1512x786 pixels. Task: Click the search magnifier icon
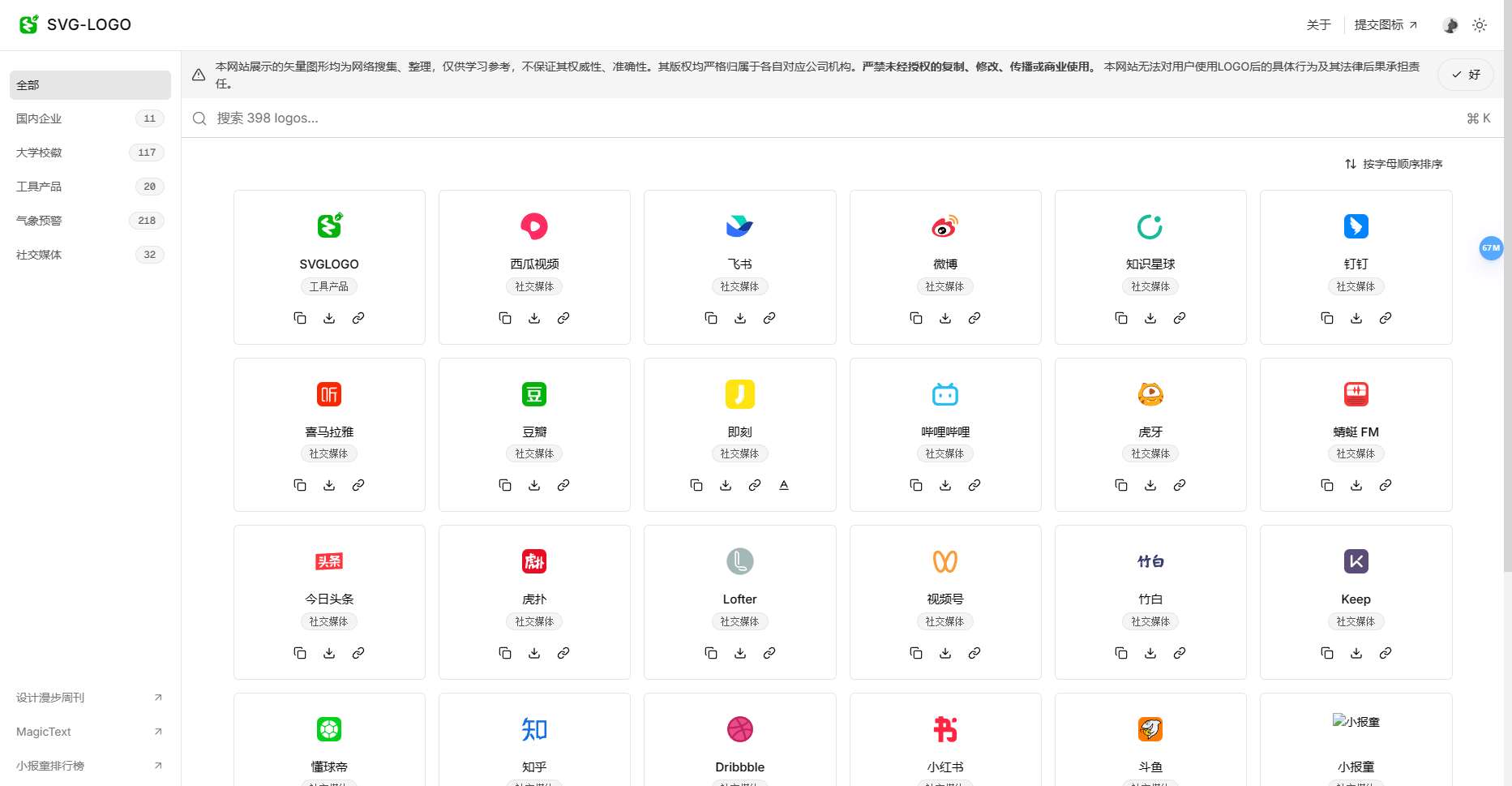click(199, 118)
